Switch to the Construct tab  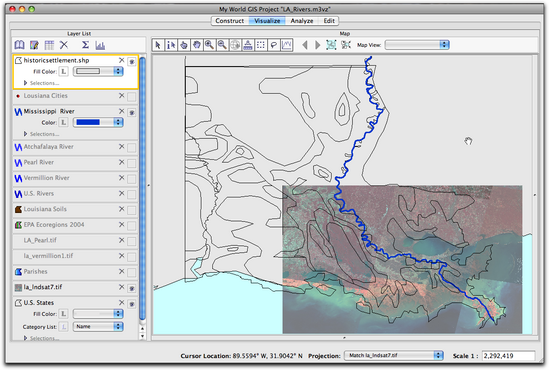click(x=230, y=21)
